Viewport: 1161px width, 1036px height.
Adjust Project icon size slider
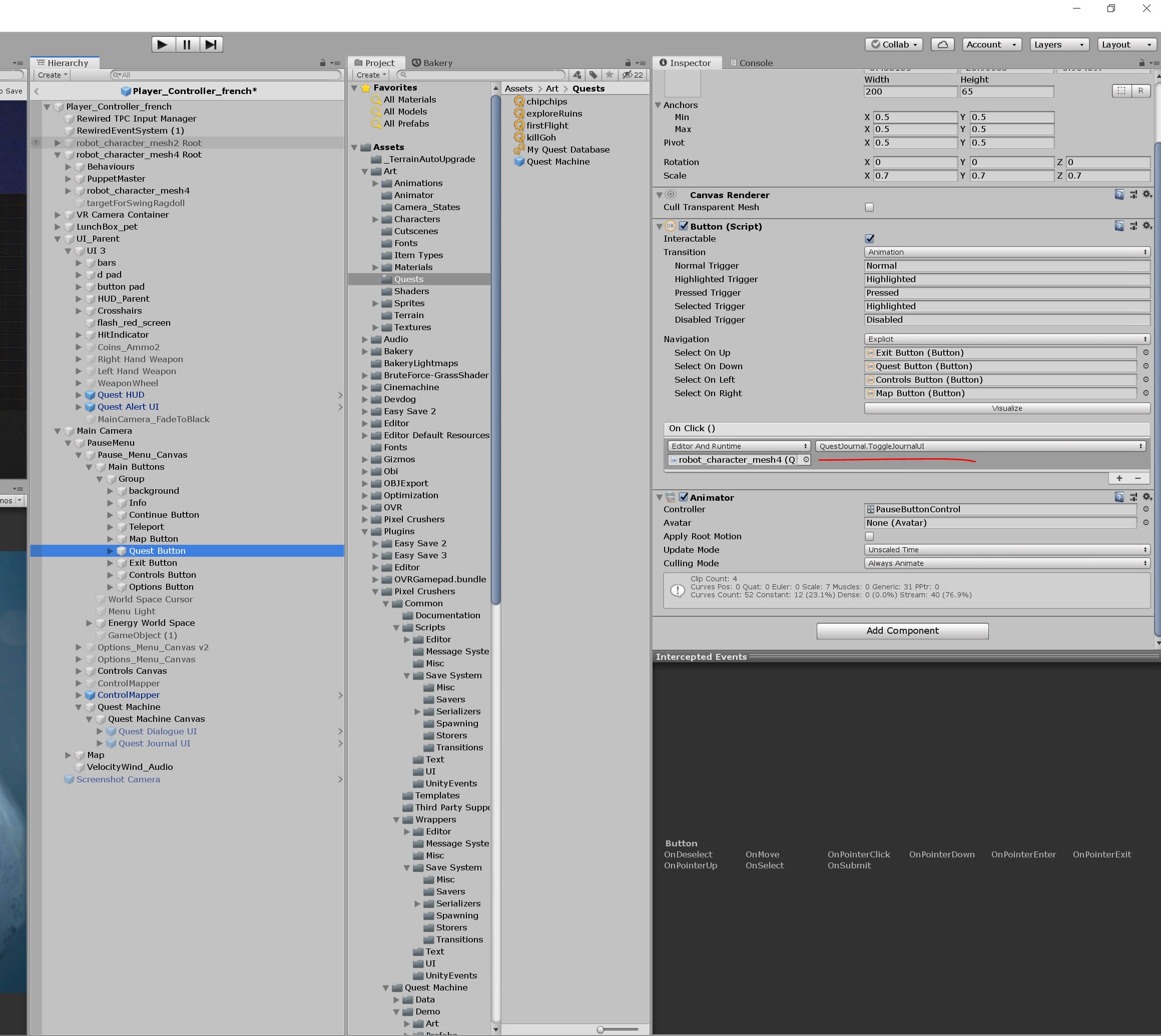click(x=617, y=1029)
